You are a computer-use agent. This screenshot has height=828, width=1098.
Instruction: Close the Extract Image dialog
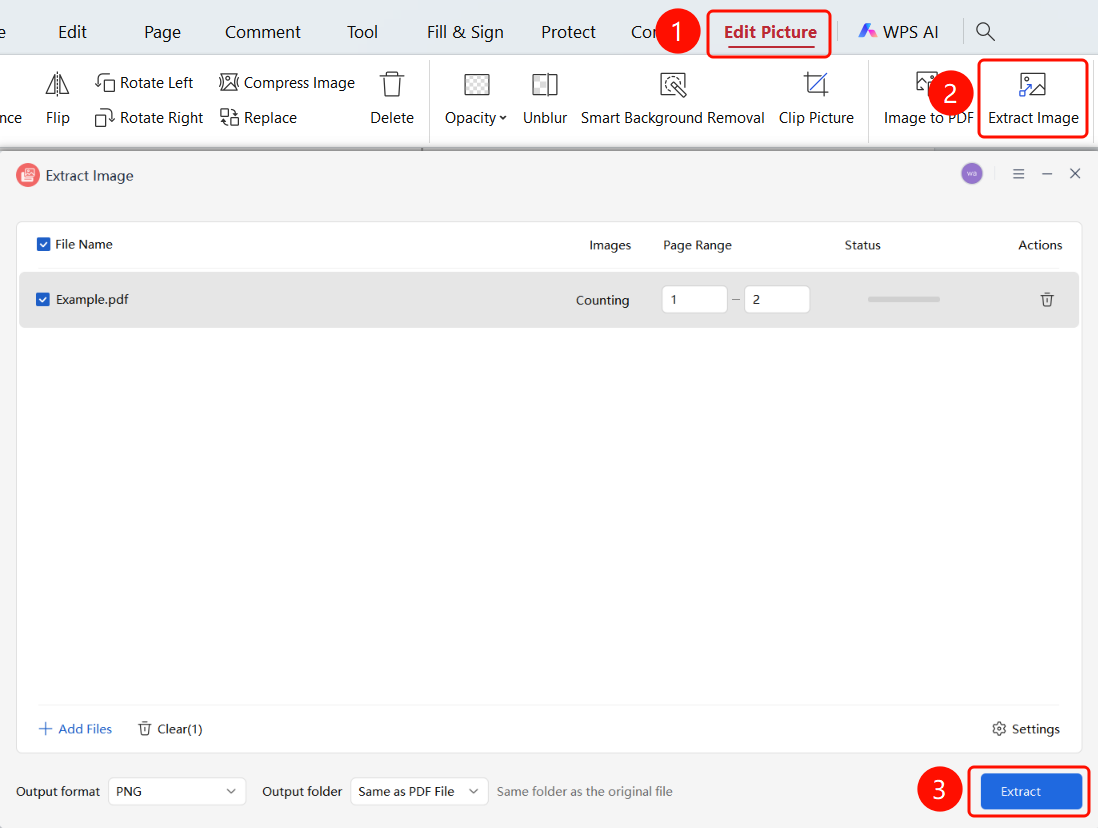(x=1075, y=174)
